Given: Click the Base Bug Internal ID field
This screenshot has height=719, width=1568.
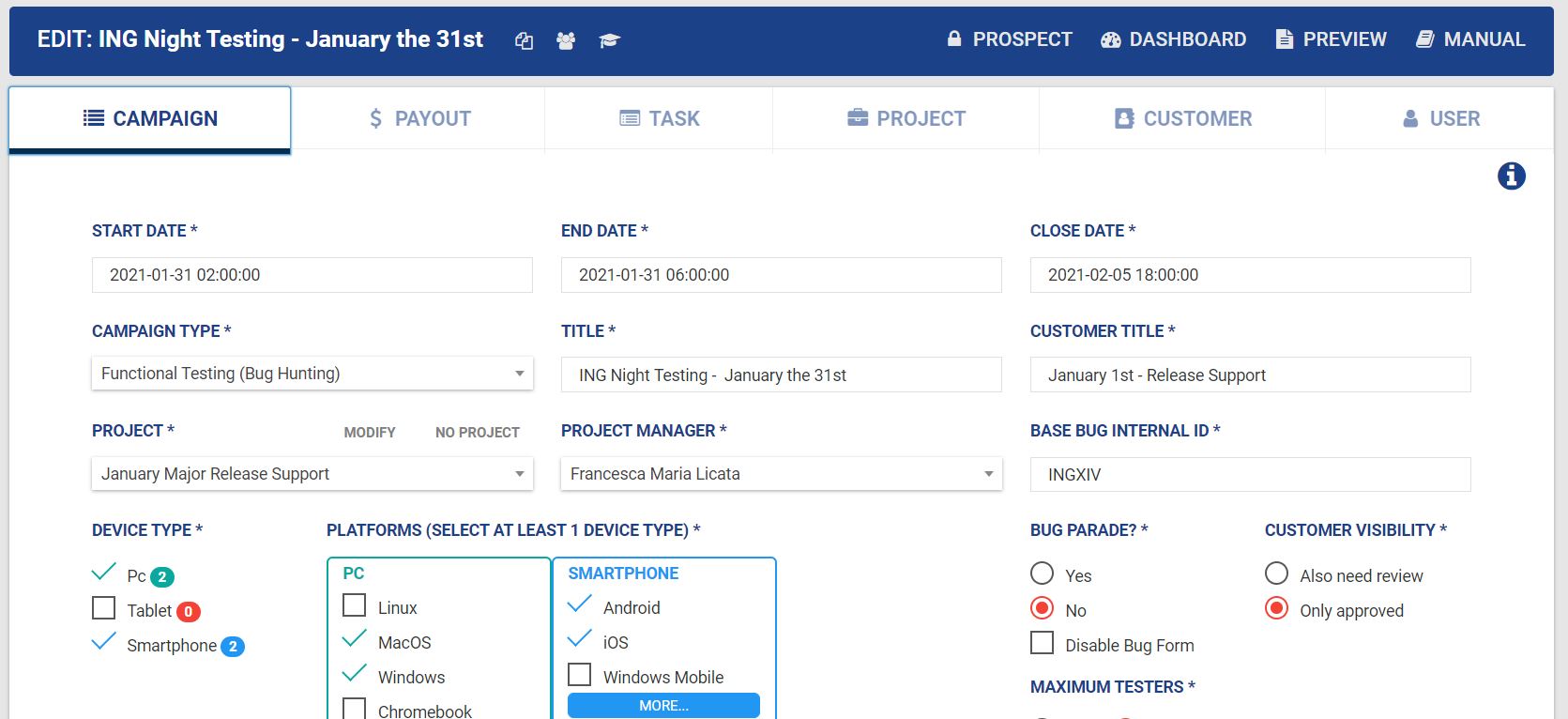Looking at the screenshot, I should [x=1251, y=474].
